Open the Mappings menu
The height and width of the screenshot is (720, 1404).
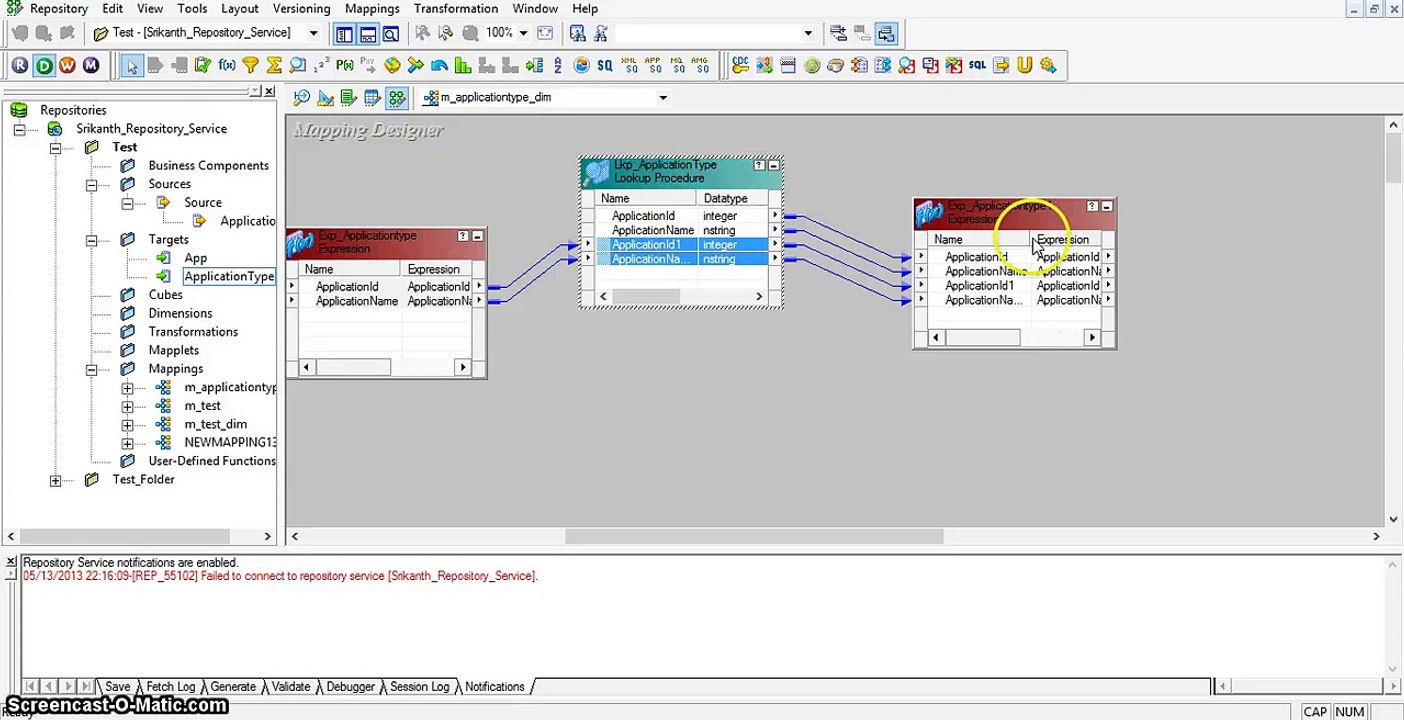pos(372,8)
